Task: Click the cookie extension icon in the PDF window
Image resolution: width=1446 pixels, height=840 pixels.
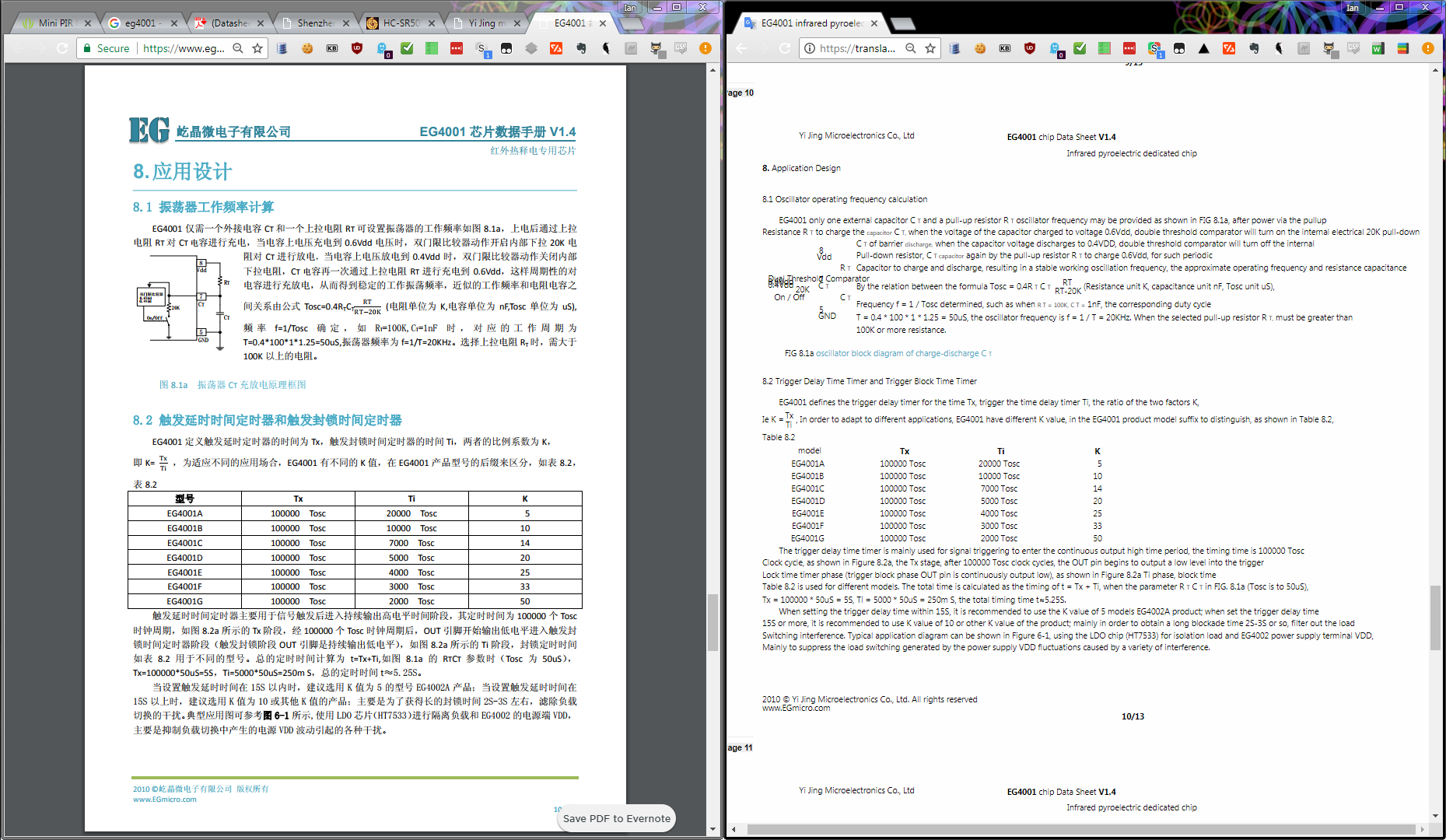Action: pos(307,48)
